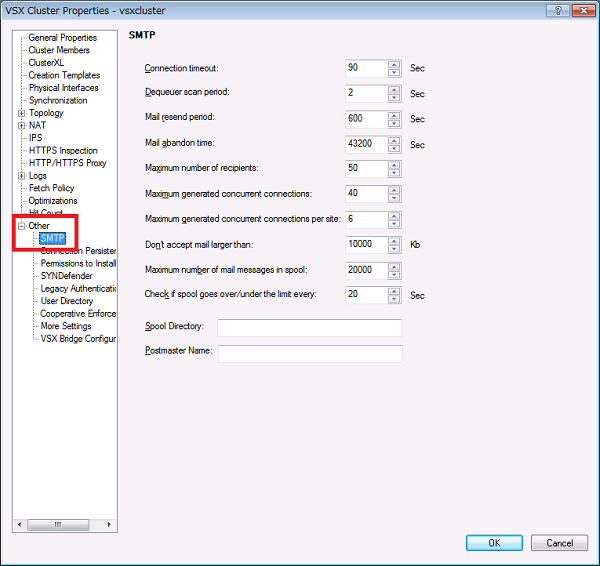Decrease Maximum generated concurrent connections value
Screen dimensions: 600x566
coord(394,198)
